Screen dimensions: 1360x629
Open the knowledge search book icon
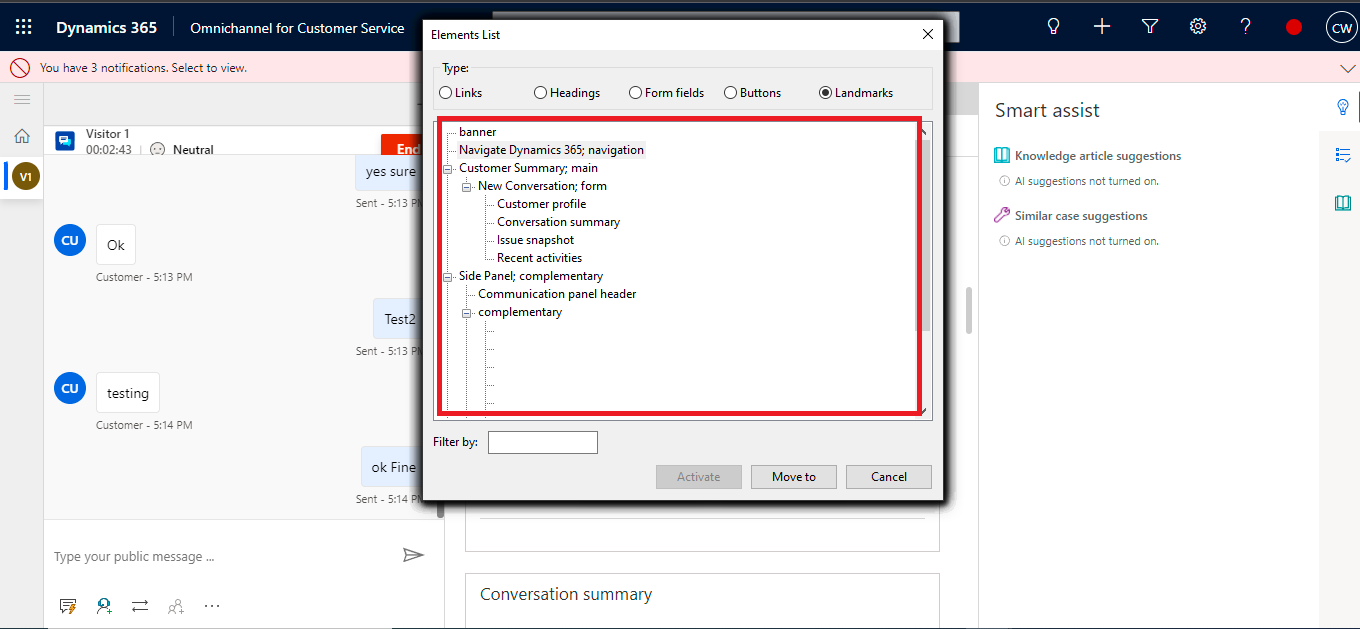[x=1342, y=202]
